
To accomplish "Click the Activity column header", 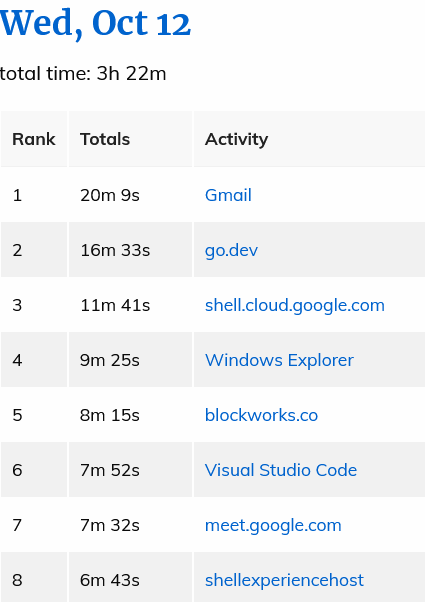I will (x=309, y=139).
